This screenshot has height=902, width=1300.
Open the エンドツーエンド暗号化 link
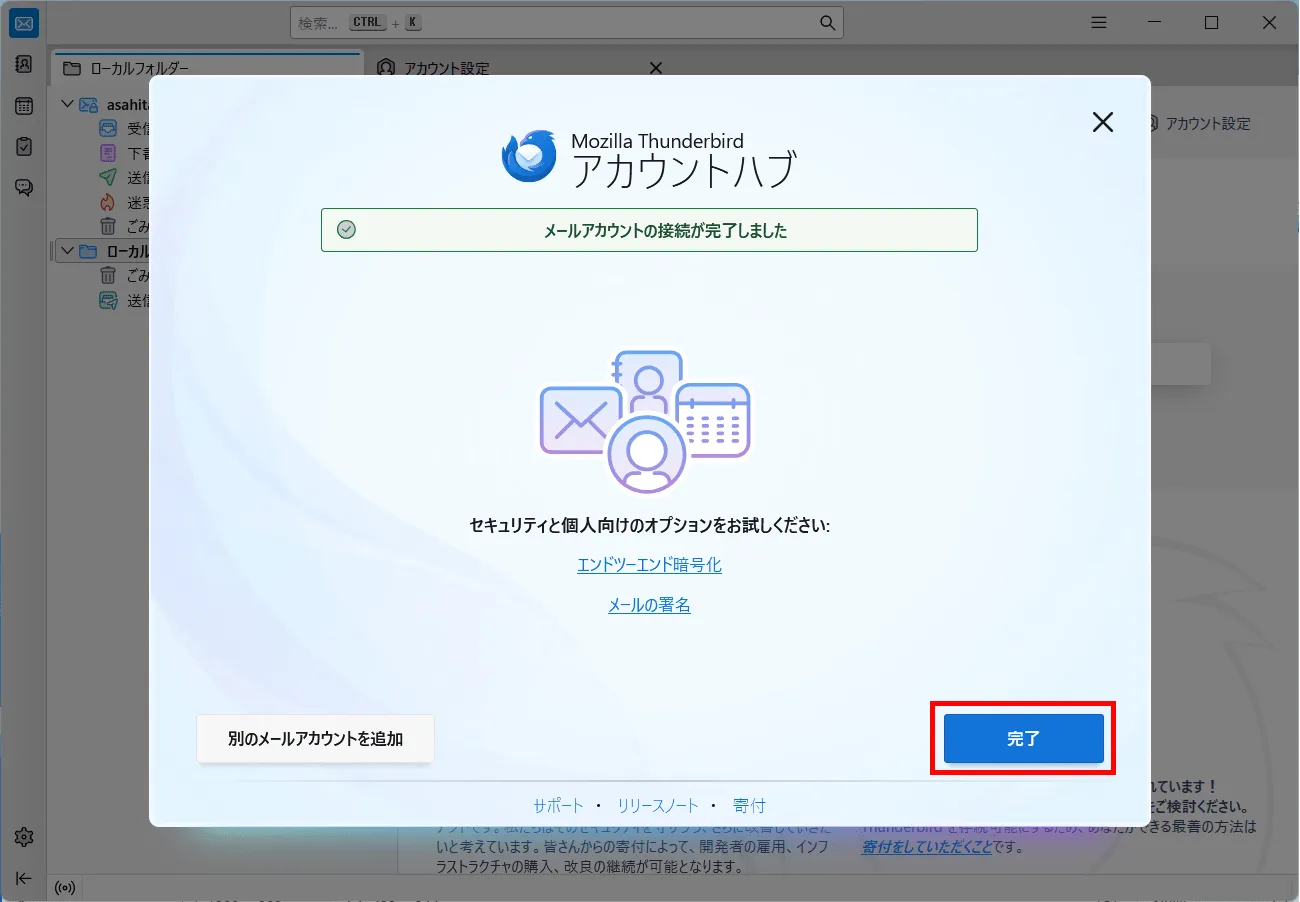[649, 564]
